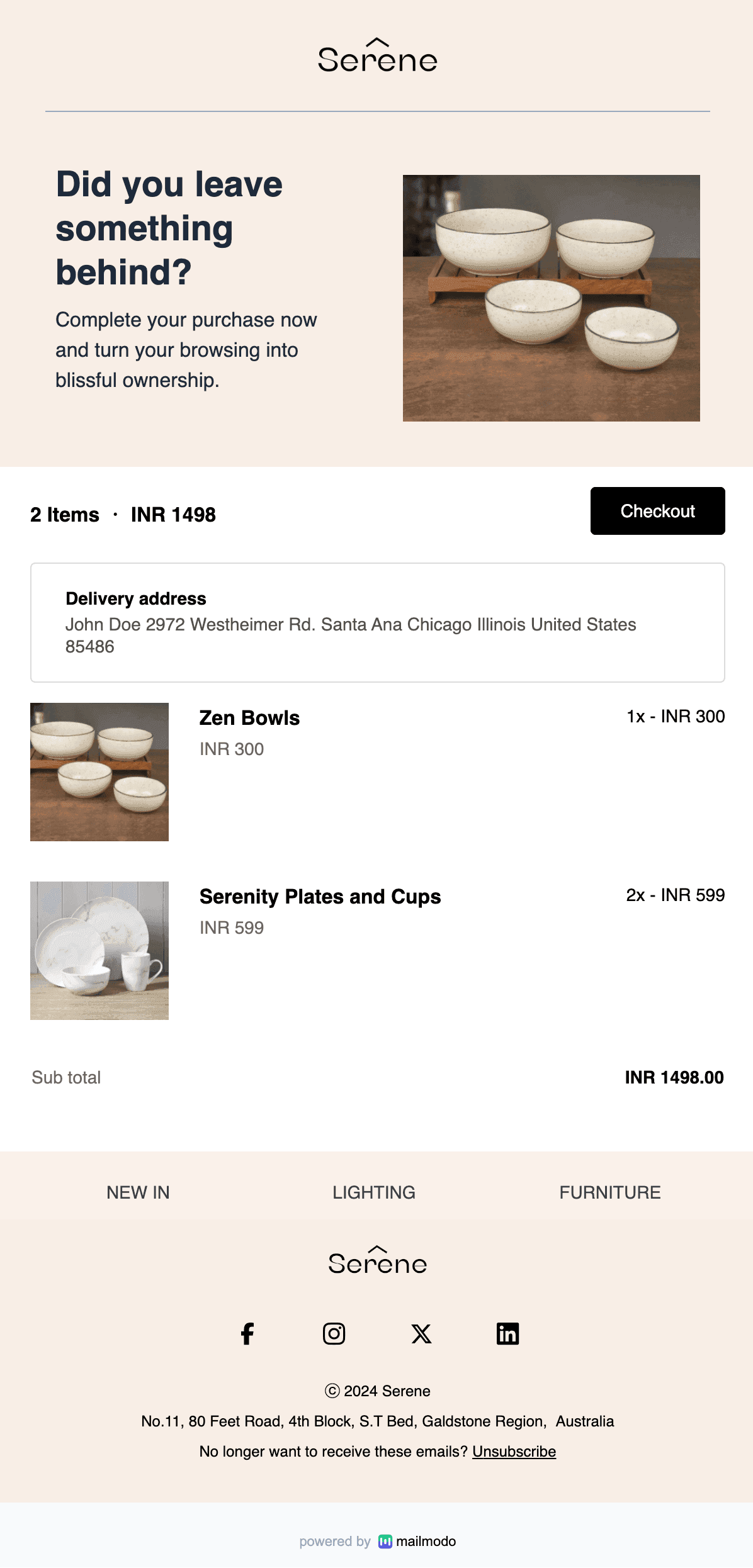Open Serene's LinkedIn page icon
Image resolution: width=753 pixels, height=1568 pixels.
pyautogui.click(x=507, y=1333)
